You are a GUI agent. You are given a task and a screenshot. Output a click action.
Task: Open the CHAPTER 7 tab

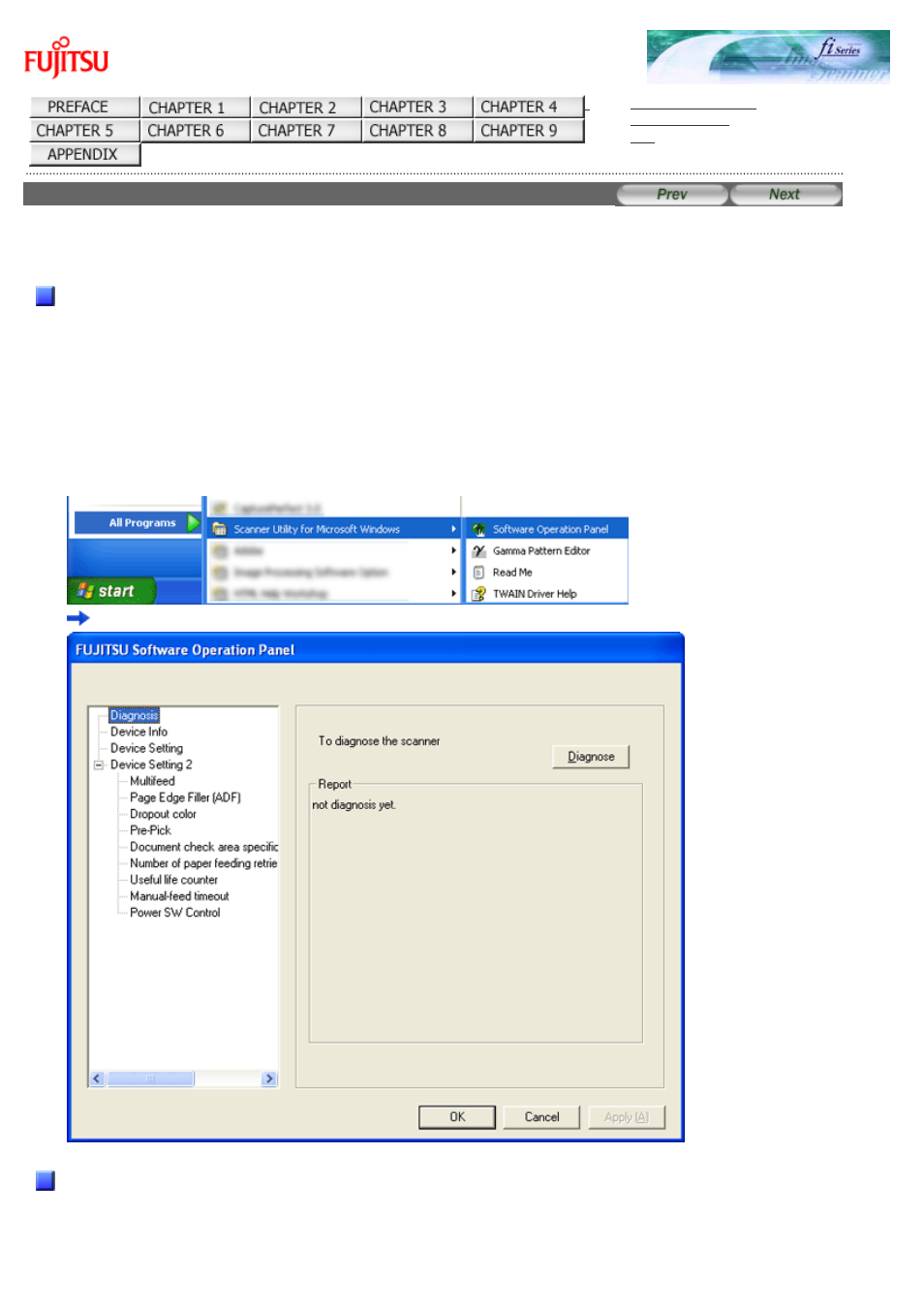306,130
